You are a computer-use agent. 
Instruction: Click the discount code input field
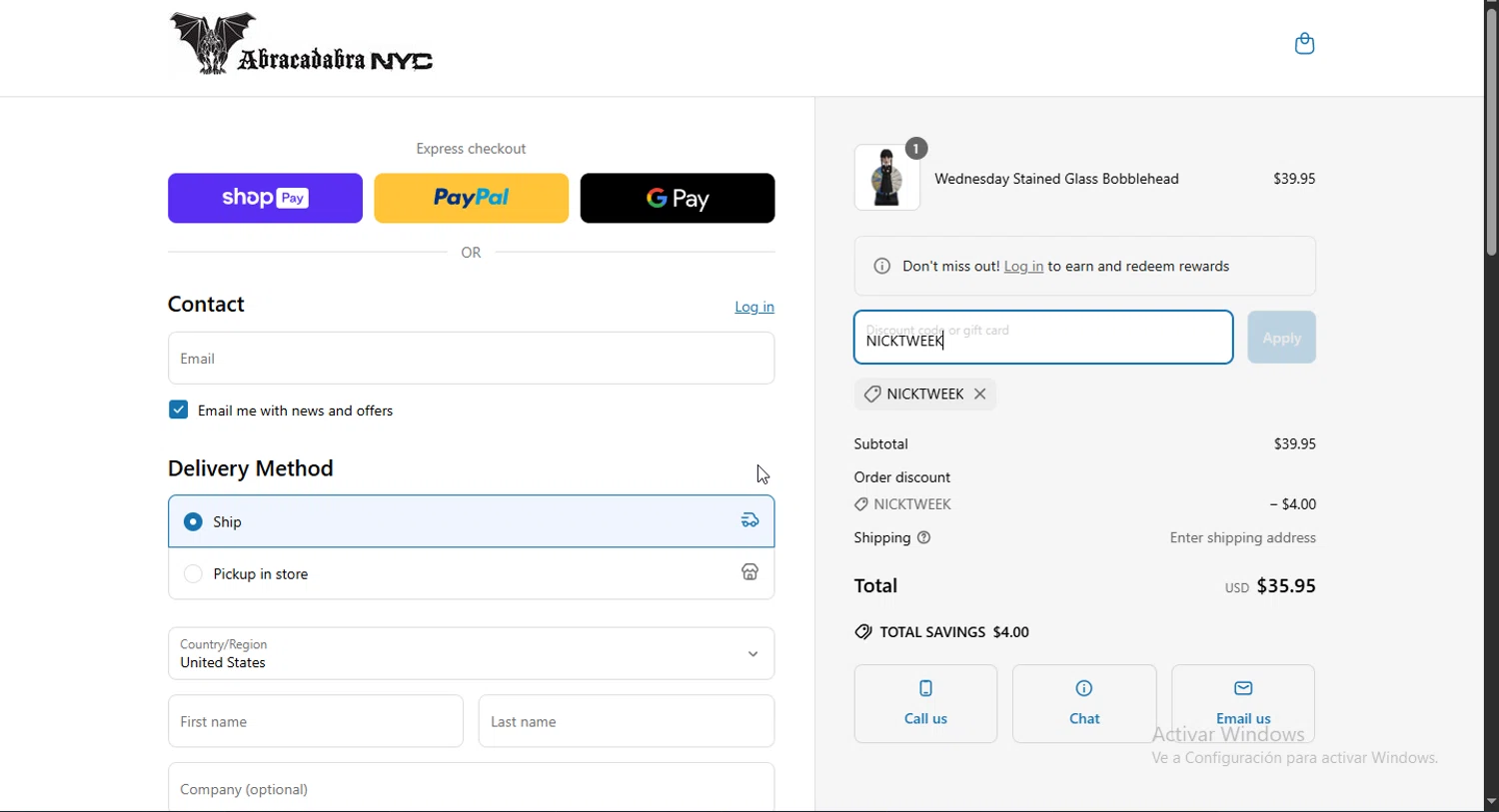(x=1043, y=338)
